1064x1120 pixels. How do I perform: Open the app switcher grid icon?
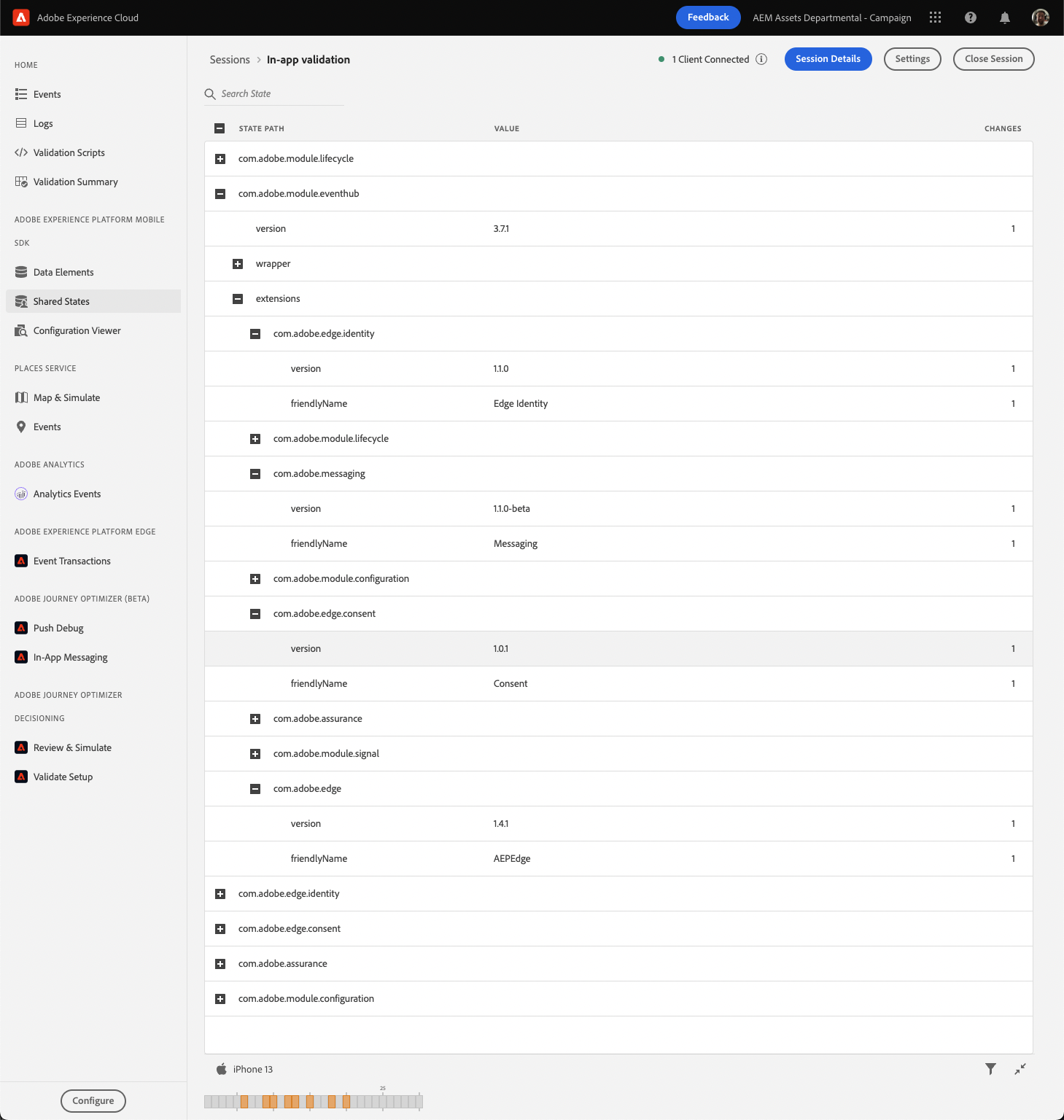pyautogui.click(x=935, y=17)
